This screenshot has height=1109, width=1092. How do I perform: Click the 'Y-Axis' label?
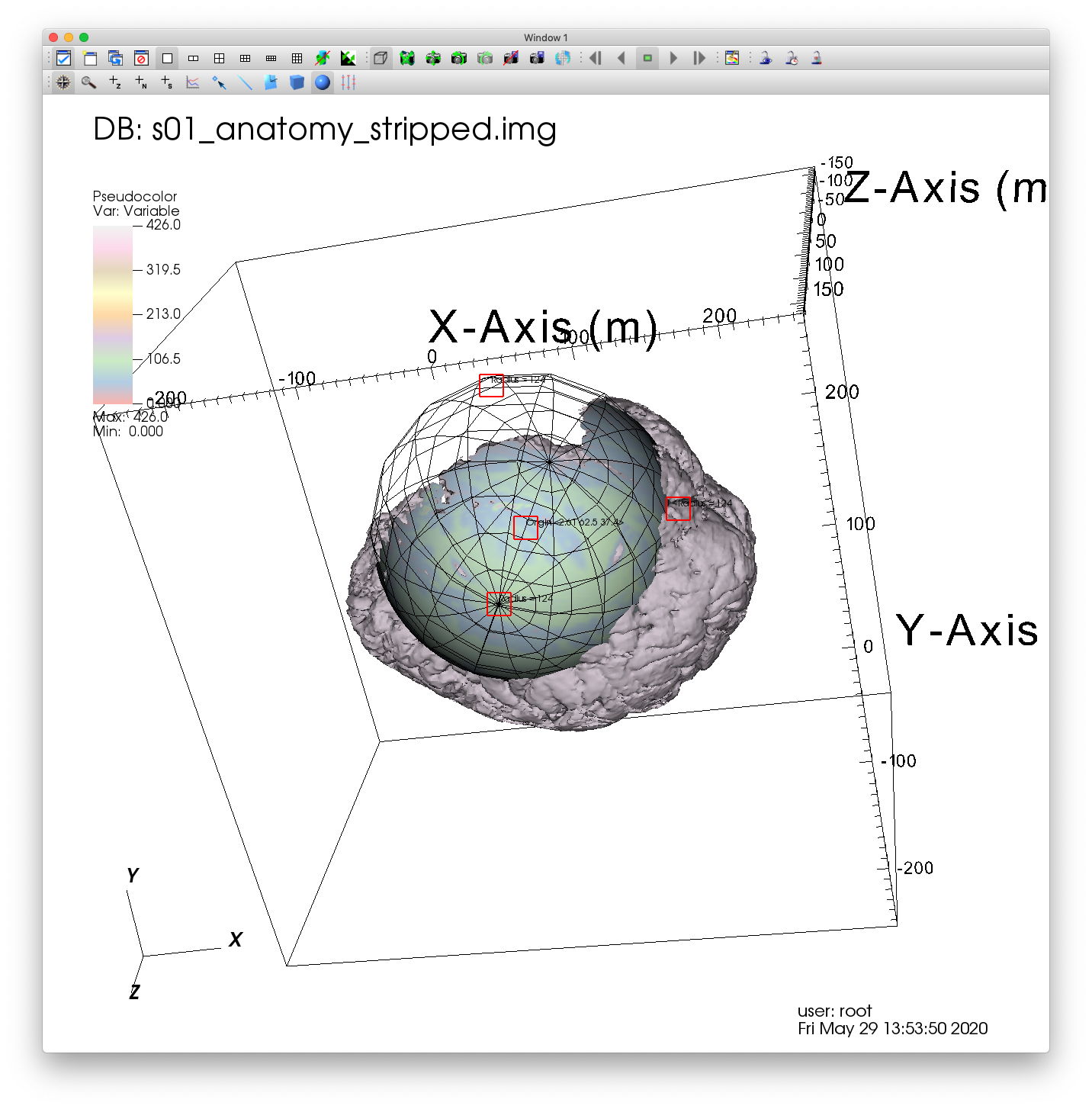click(967, 631)
